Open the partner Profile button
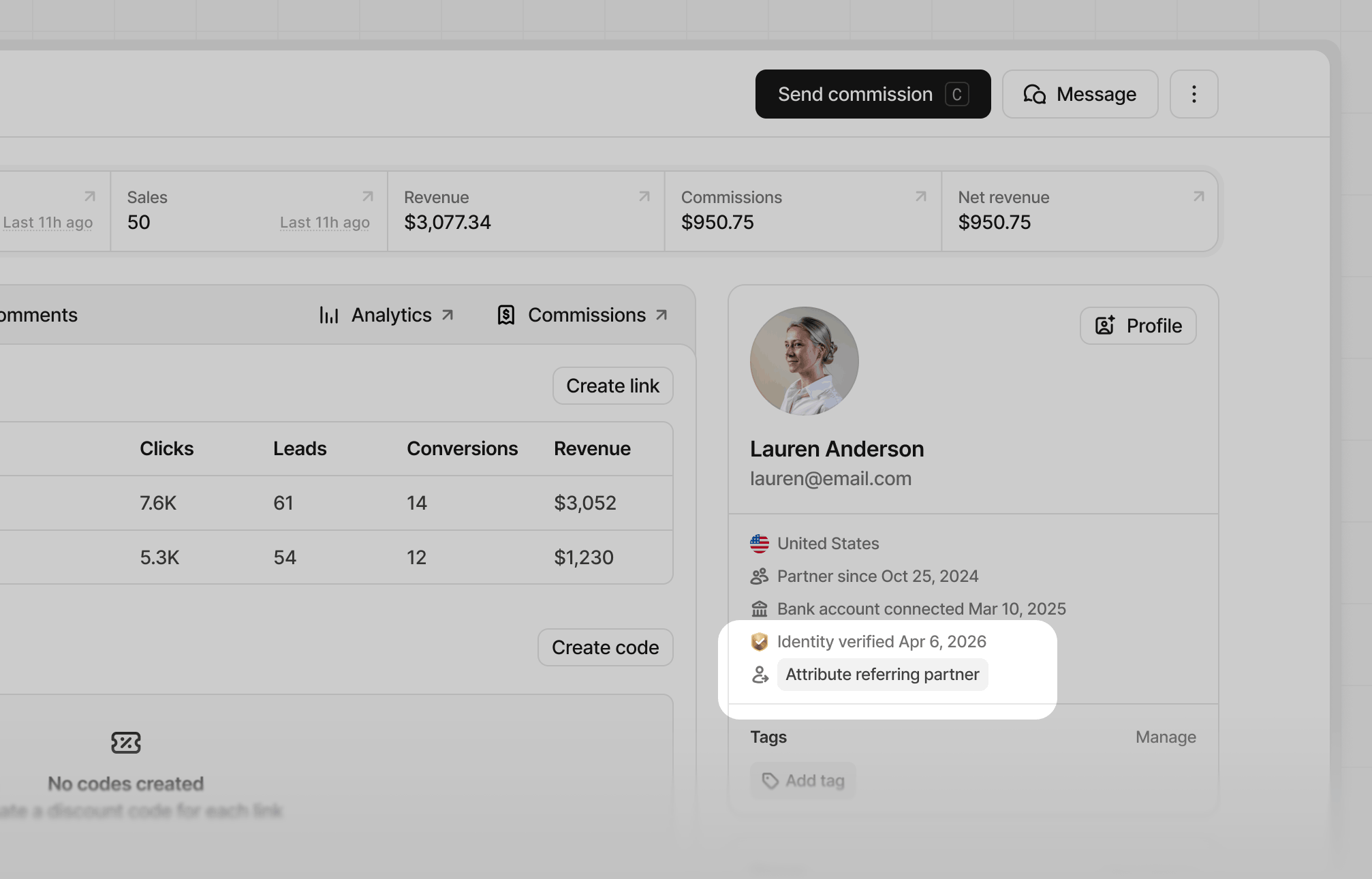The width and height of the screenshot is (1372, 879). tap(1138, 326)
